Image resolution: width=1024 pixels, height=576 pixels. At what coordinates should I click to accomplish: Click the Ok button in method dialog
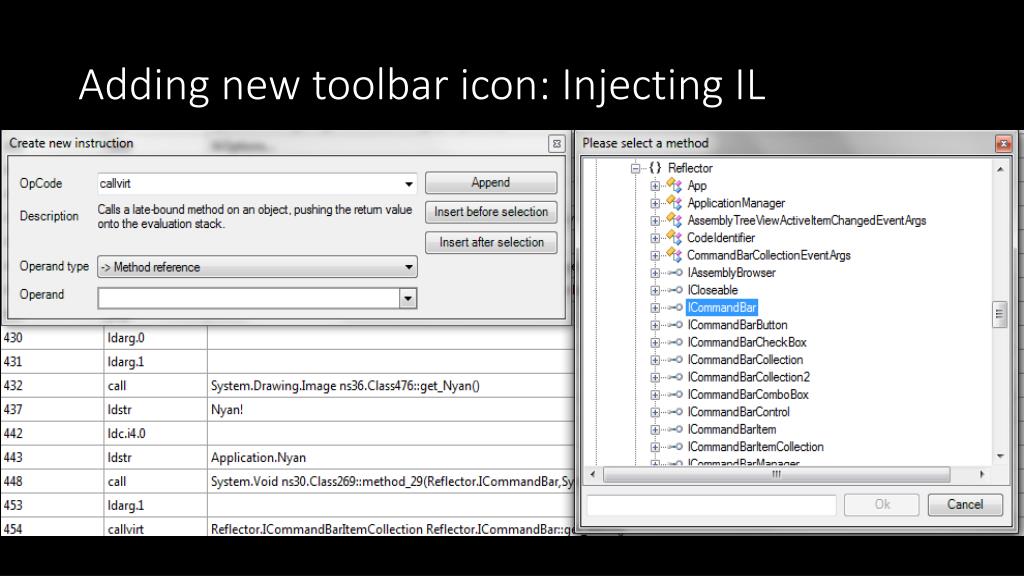(882, 504)
